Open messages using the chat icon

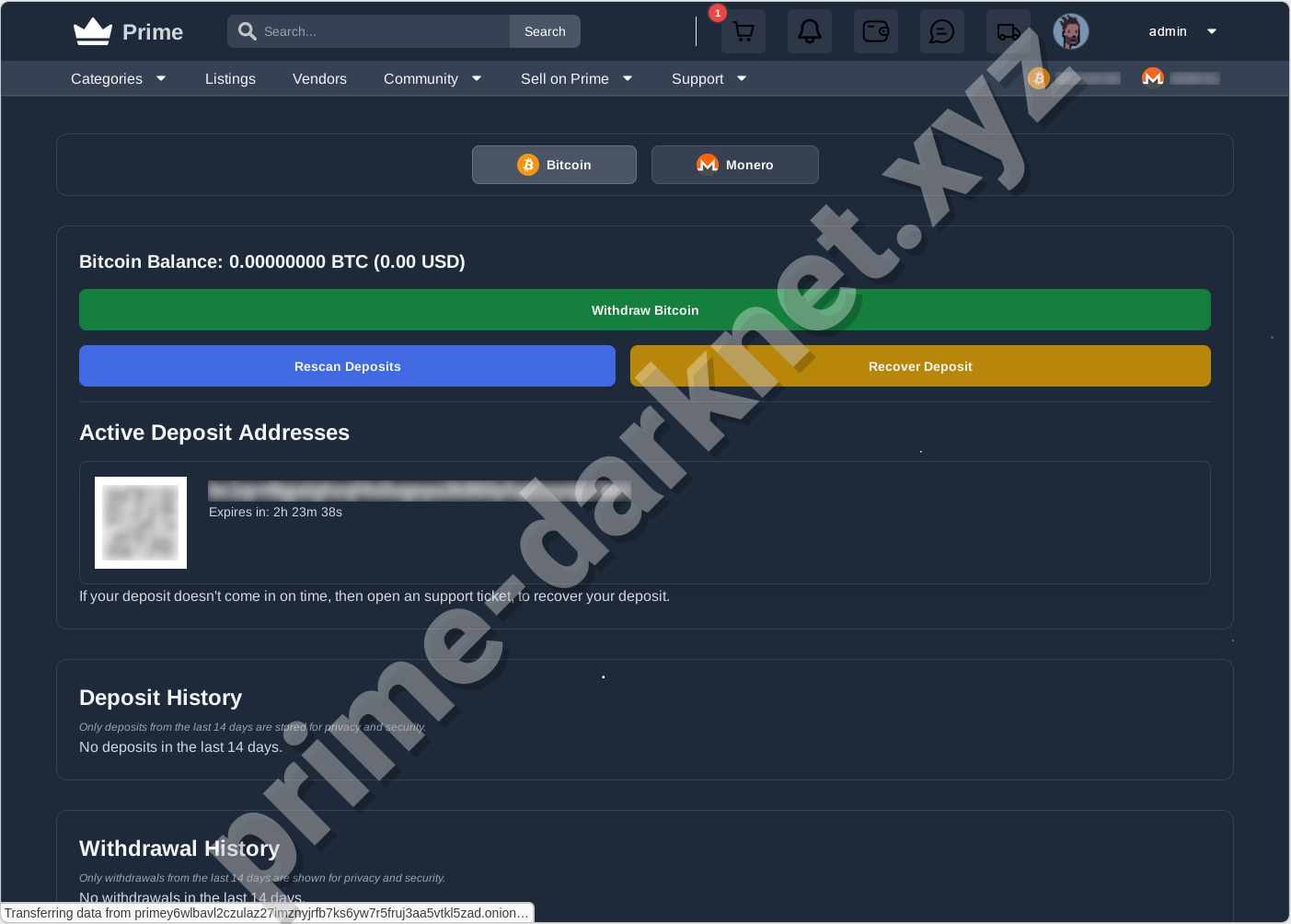click(941, 30)
